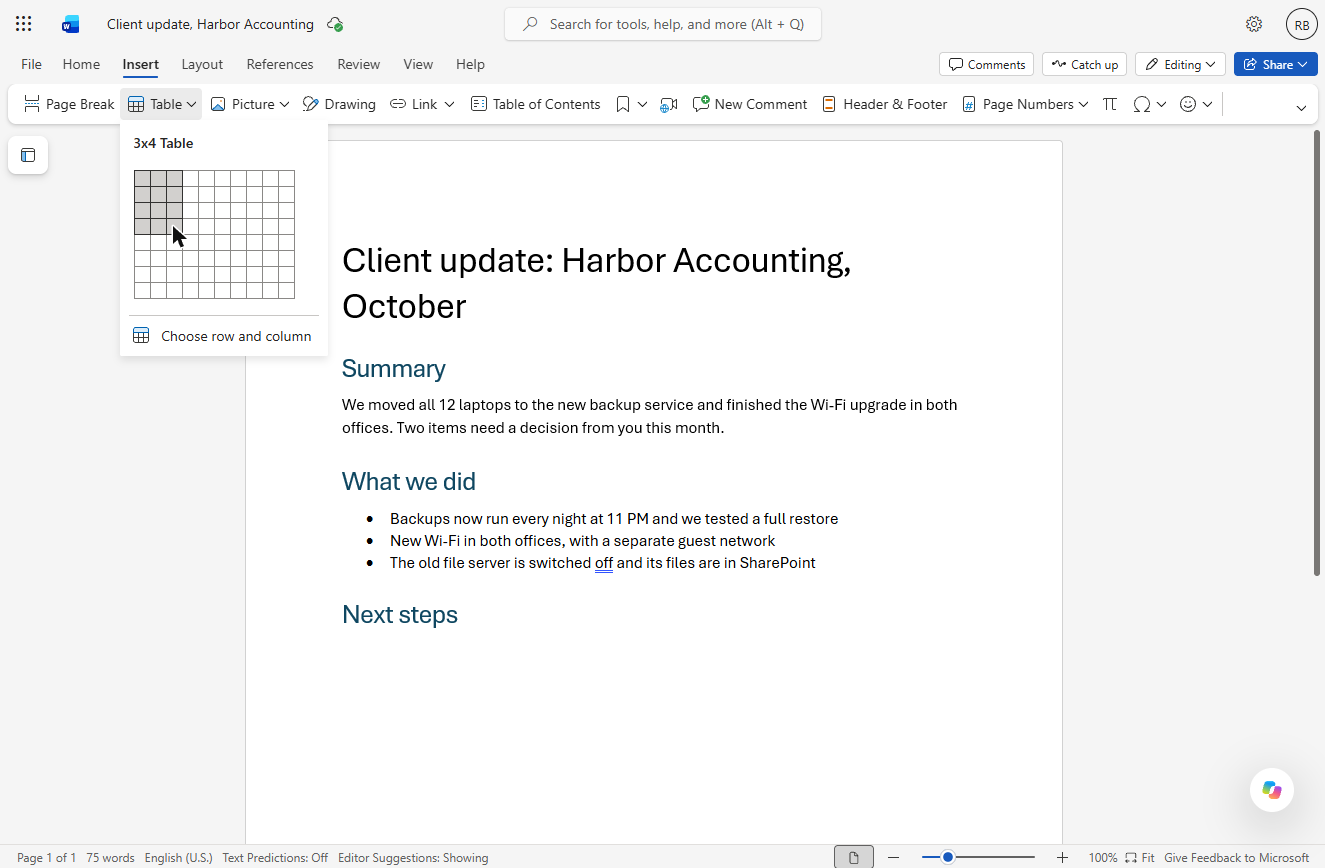Switch to the Home tab
This screenshot has height=868, width=1325.
pyautogui.click(x=81, y=64)
